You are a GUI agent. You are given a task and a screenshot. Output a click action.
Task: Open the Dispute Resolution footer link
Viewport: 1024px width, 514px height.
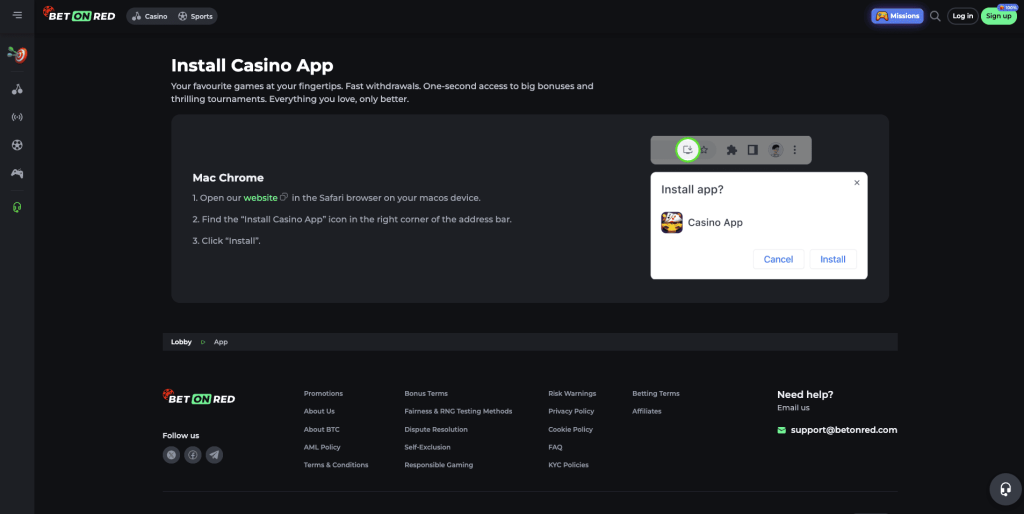coord(436,429)
